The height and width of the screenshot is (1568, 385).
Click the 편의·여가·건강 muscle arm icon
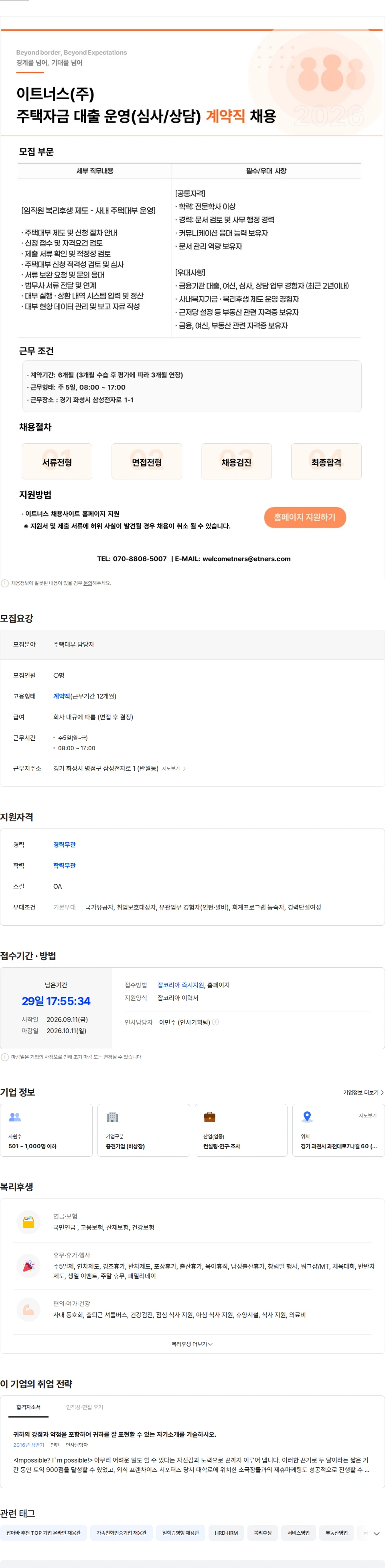(x=28, y=1309)
